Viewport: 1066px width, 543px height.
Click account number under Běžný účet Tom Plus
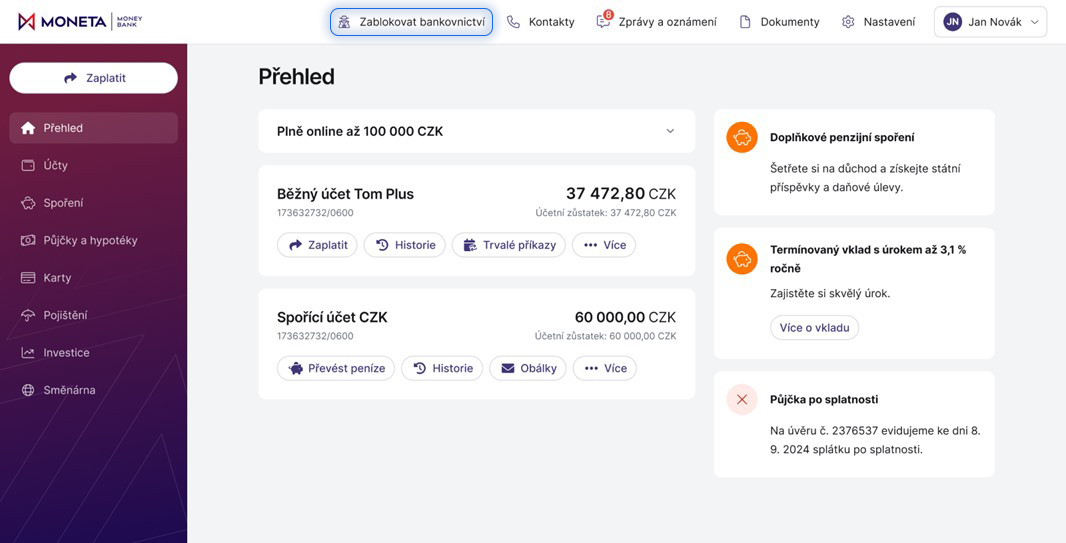[315, 213]
